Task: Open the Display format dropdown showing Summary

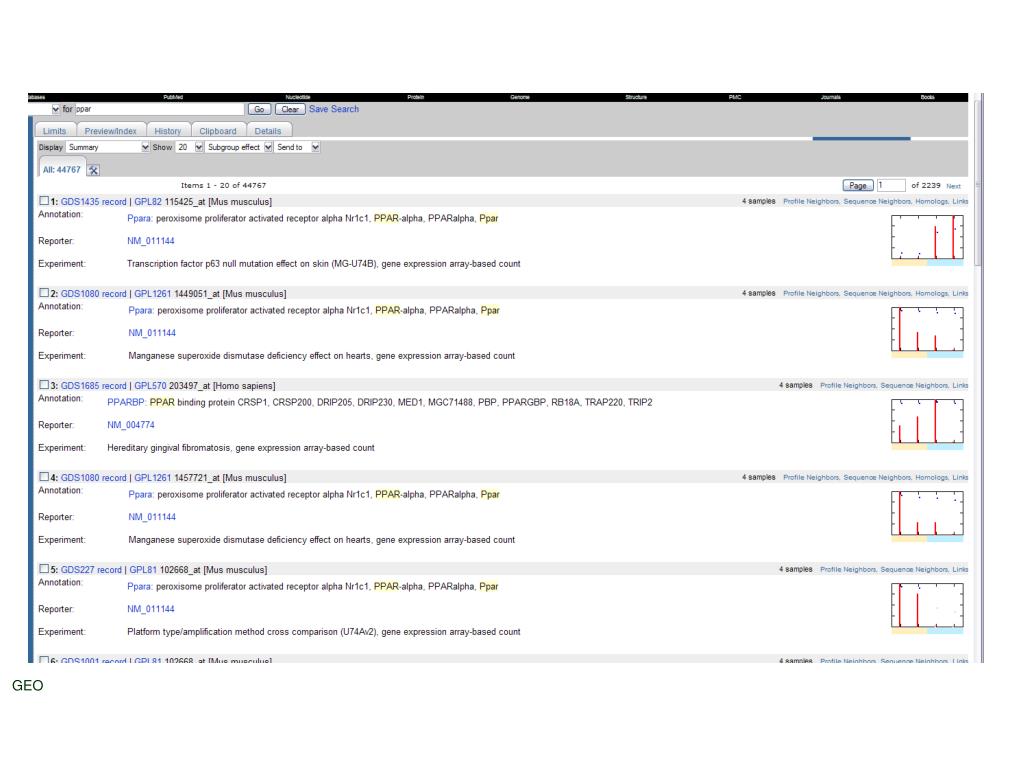Action: click(108, 148)
